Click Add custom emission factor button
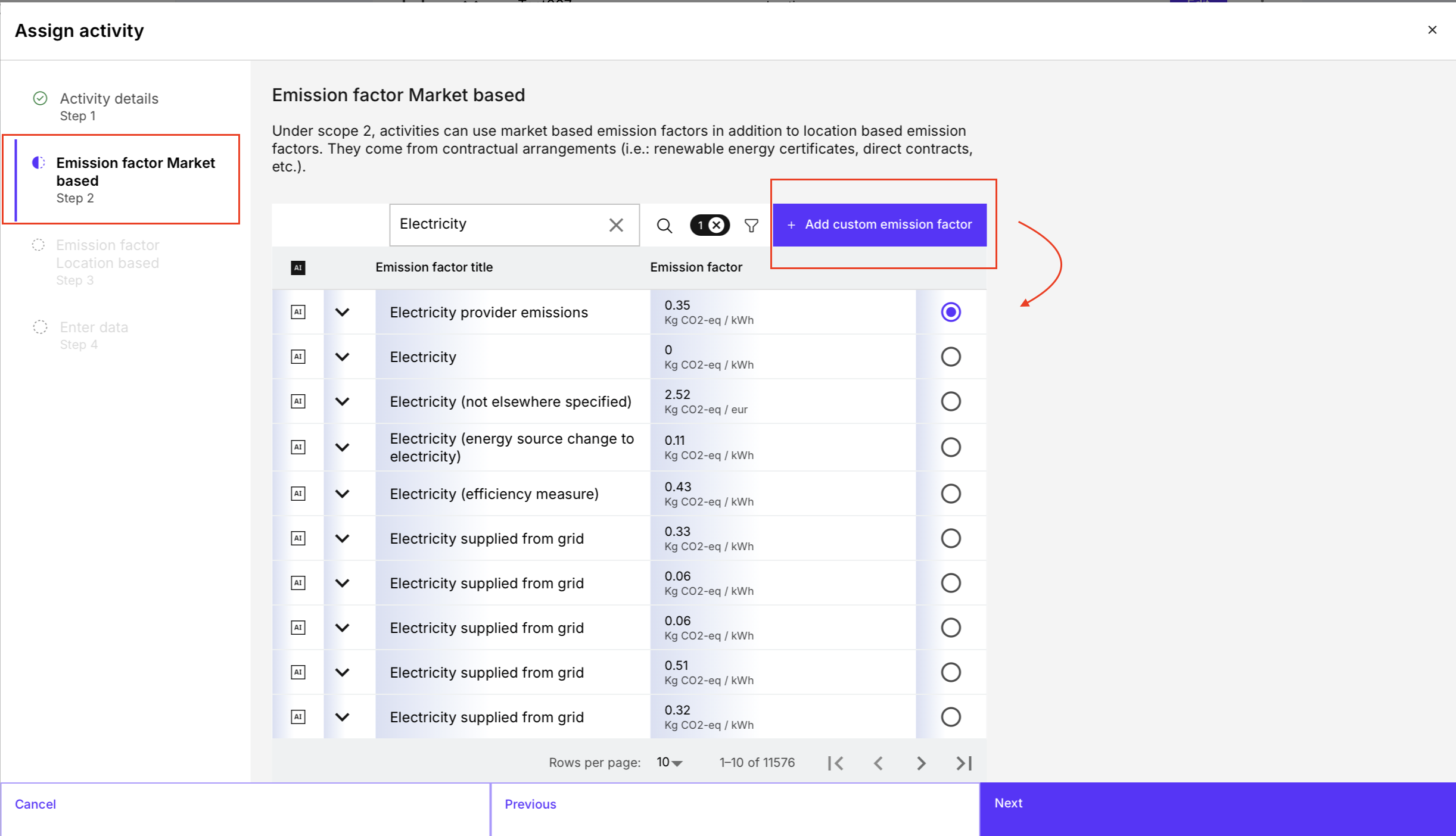Screen dimensions: 1456x836 click(x=879, y=224)
